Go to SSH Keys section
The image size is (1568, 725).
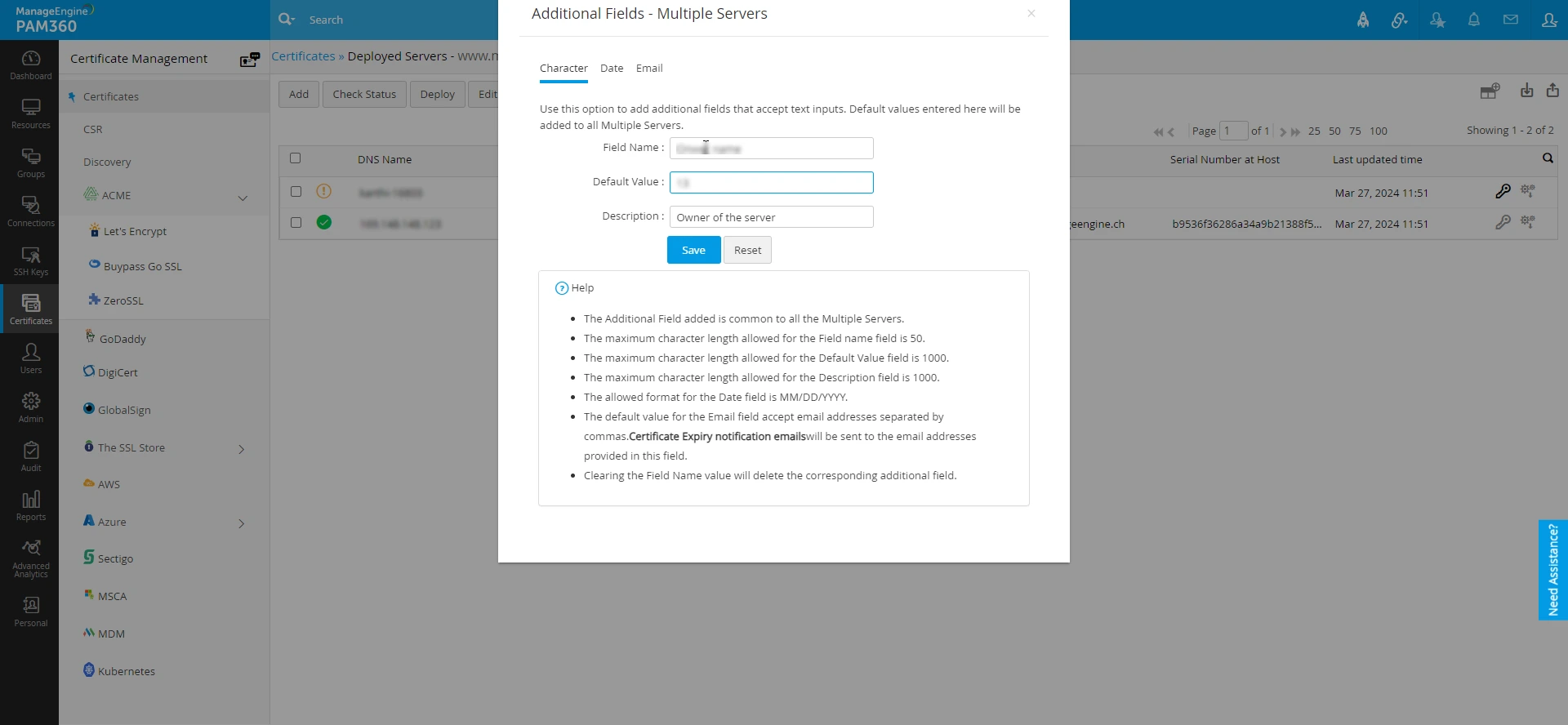click(x=31, y=260)
